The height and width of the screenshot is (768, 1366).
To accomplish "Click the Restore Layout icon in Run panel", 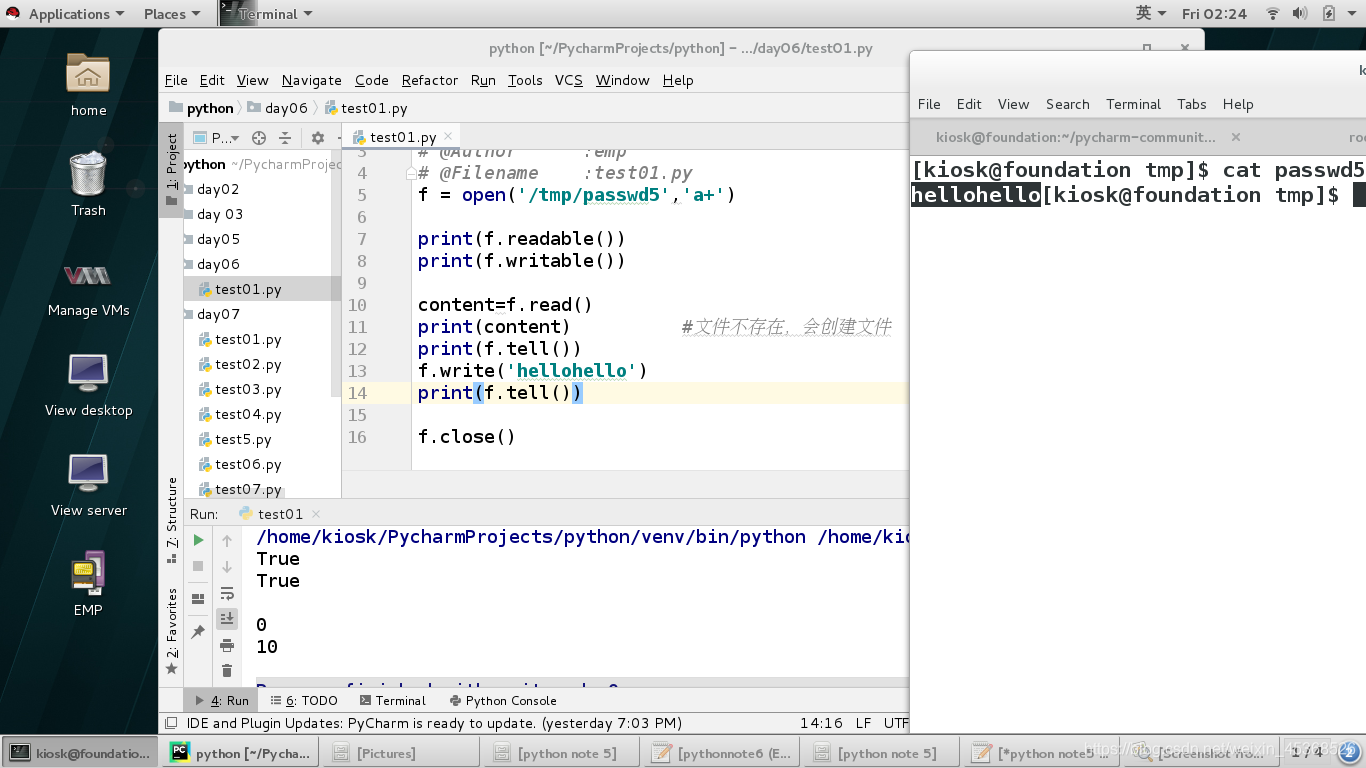I will 198,599.
